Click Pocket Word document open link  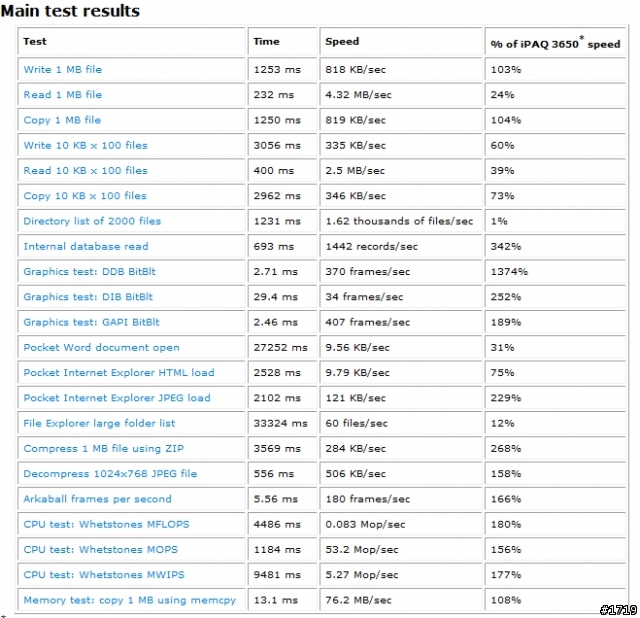(101, 347)
